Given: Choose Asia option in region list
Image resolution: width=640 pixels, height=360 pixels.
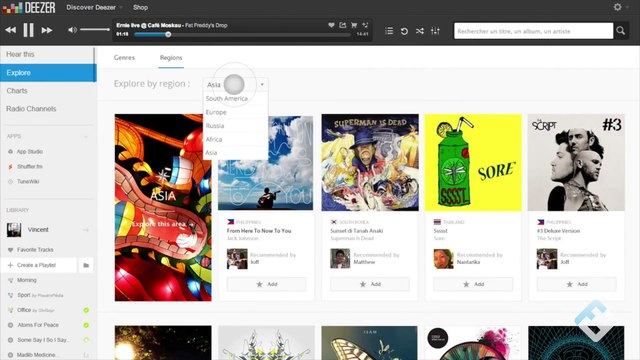Looking at the screenshot, I should pyautogui.click(x=236, y=153).
